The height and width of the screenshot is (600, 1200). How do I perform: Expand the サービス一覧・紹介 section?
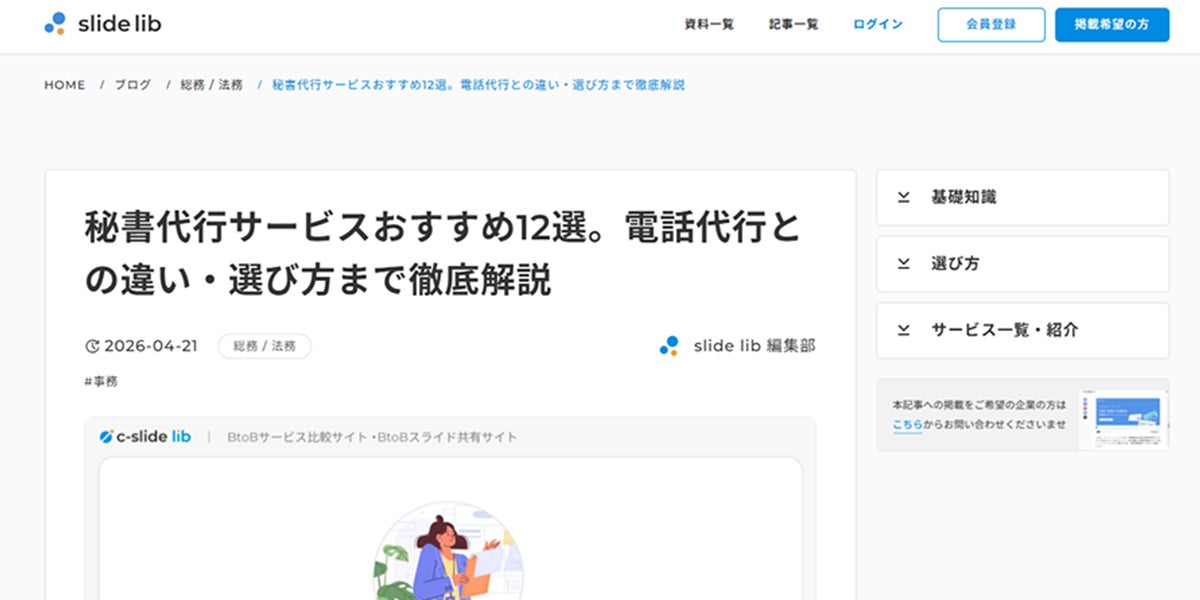tap(1022, 330)
